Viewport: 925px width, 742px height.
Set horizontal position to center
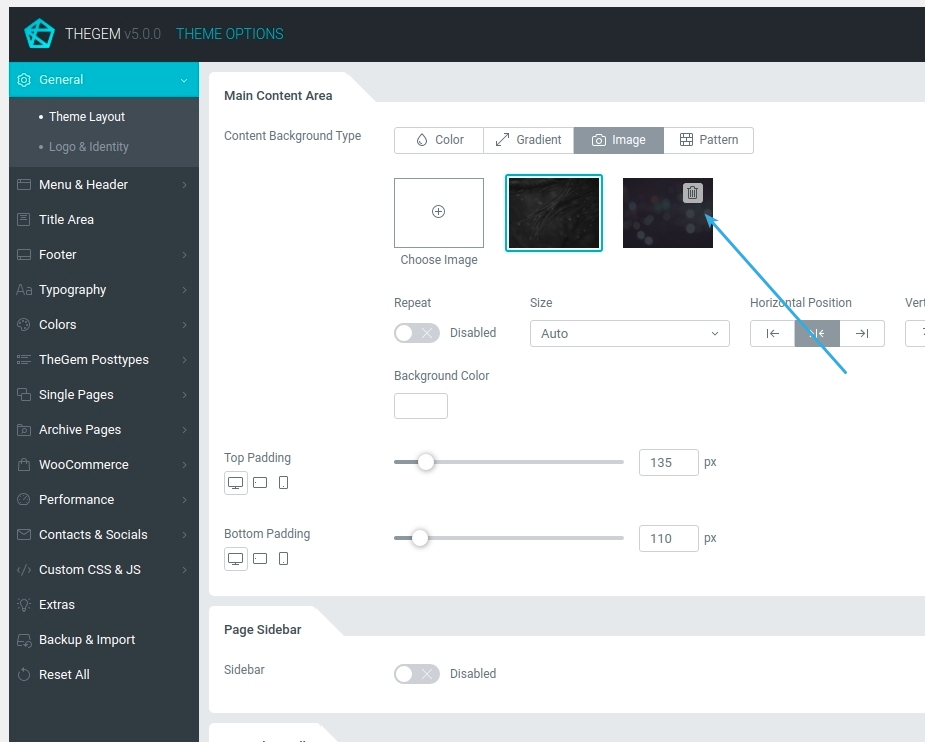click(x=817, y=334)
